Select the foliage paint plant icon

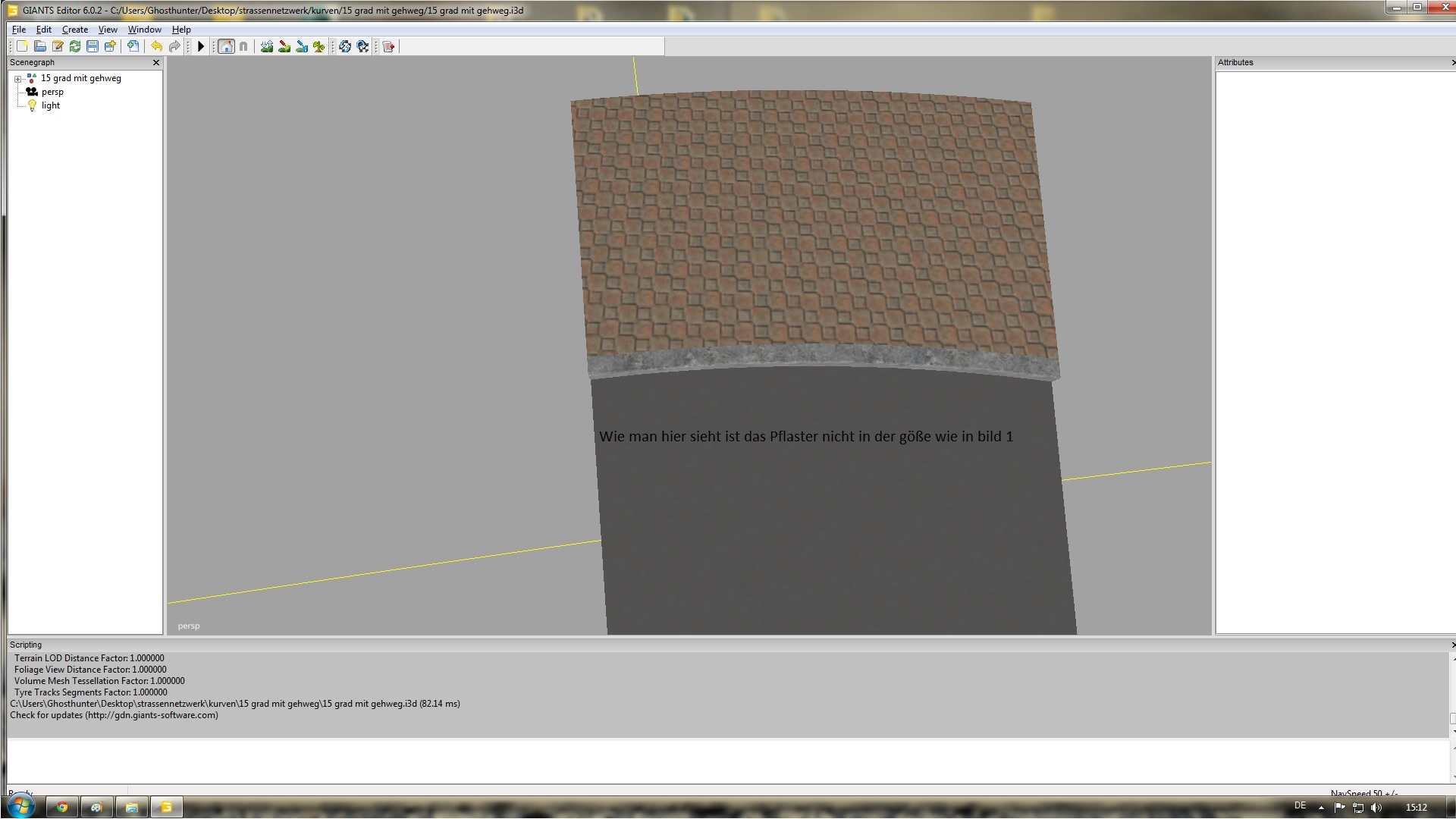319,46
